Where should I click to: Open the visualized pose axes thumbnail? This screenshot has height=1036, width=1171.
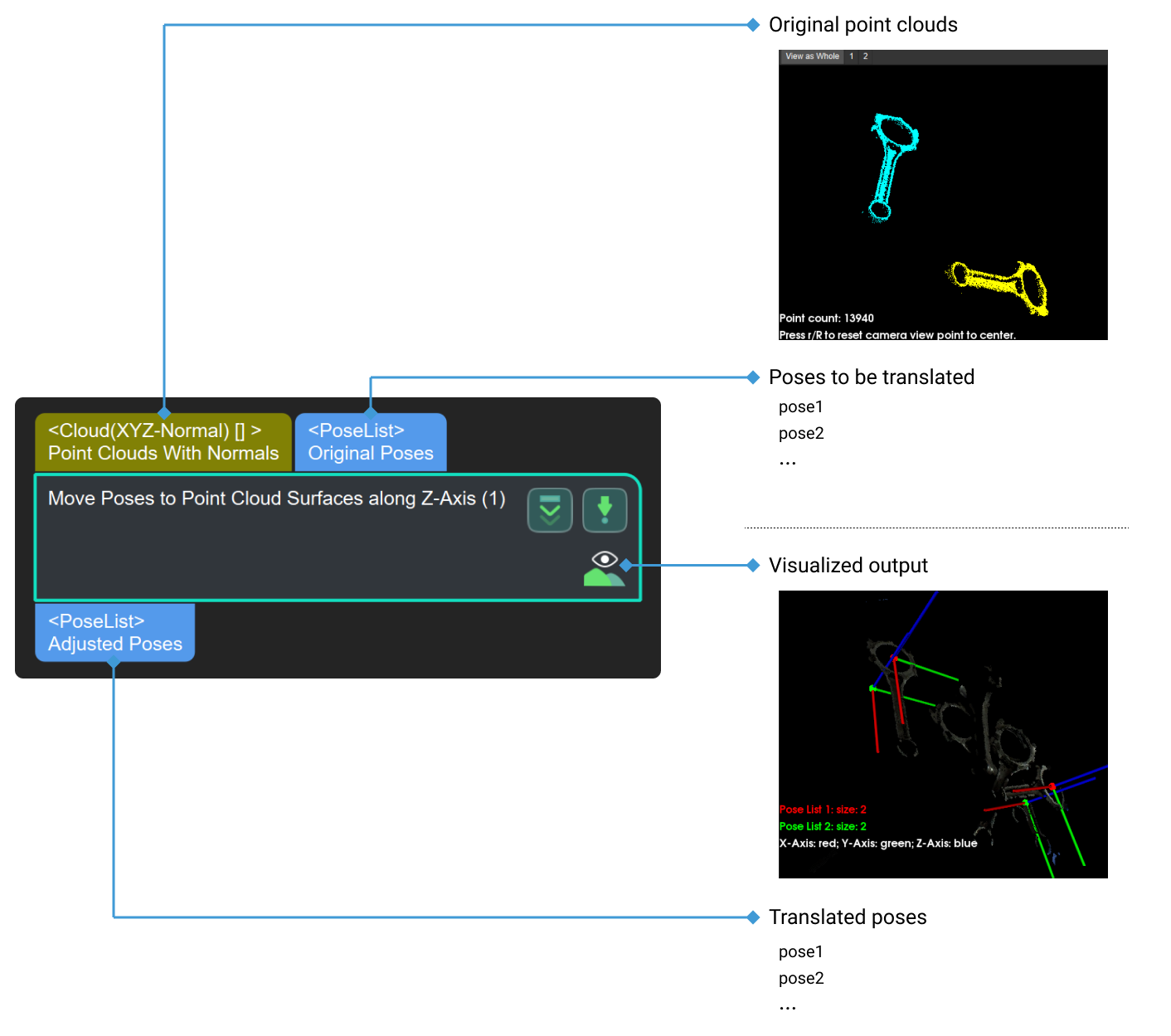(x=942, y=734)
